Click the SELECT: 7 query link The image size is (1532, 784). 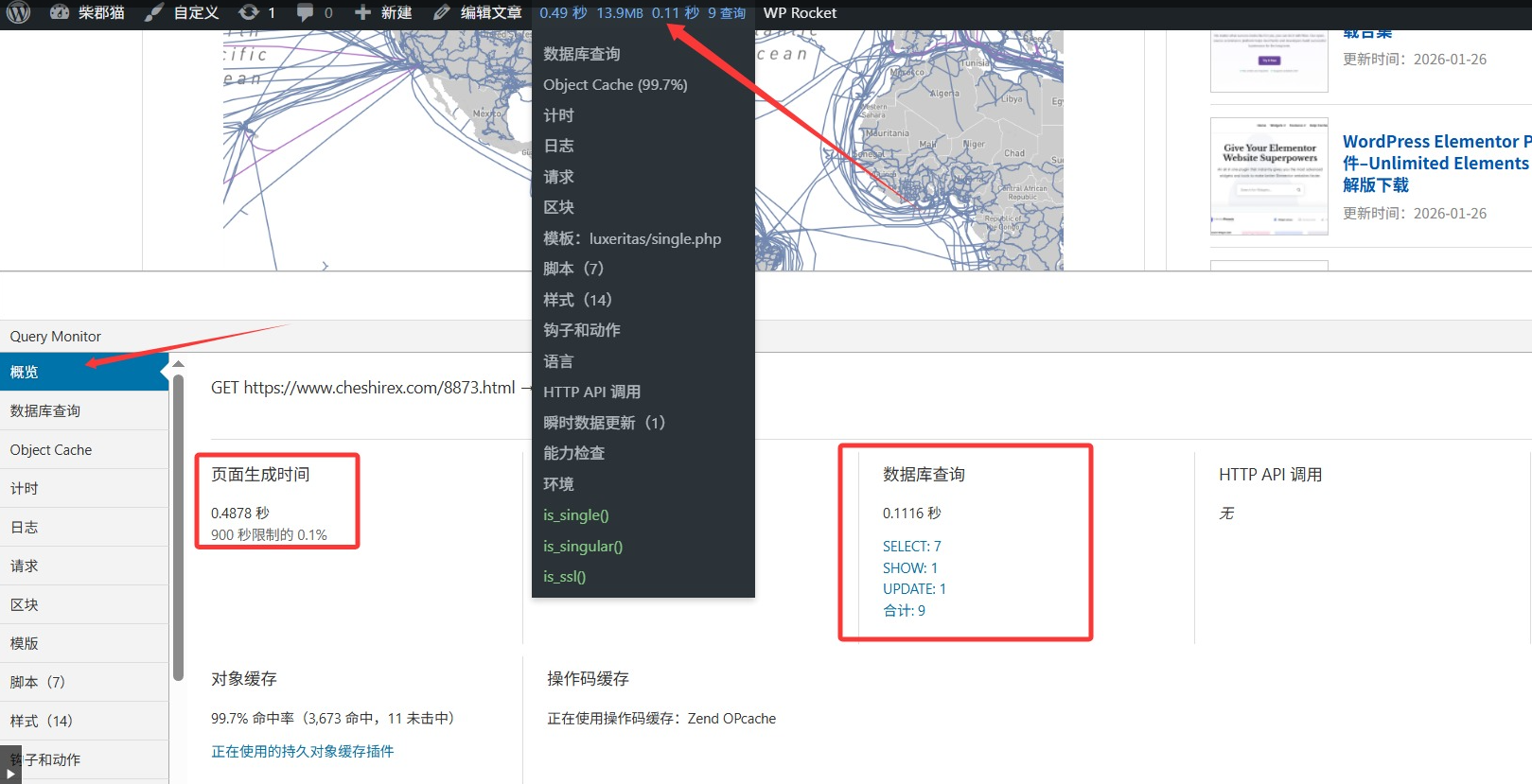[x=911, y=547]
